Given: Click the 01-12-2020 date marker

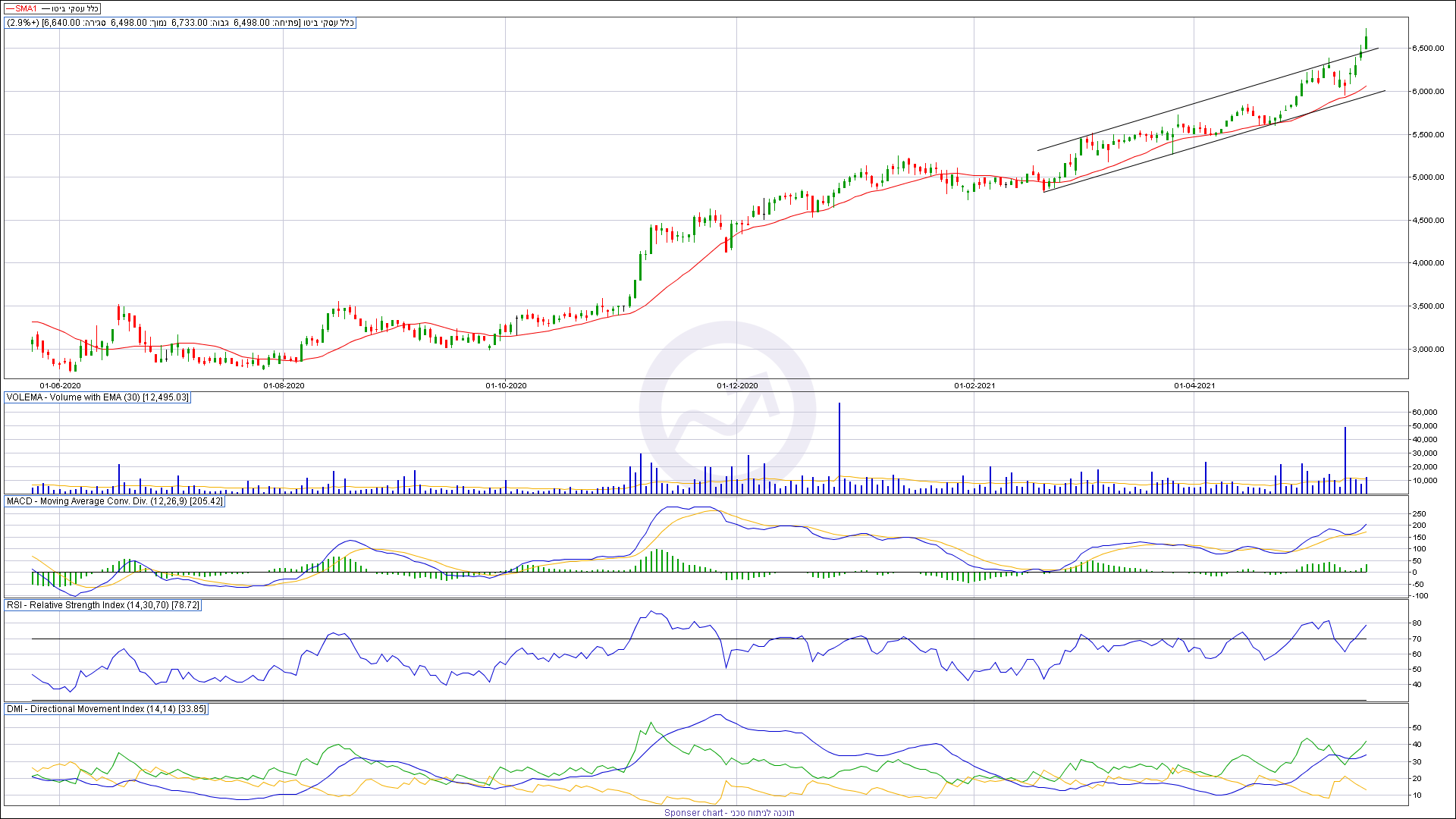Looking at the screenshot, I should click(x=737, y=386).
